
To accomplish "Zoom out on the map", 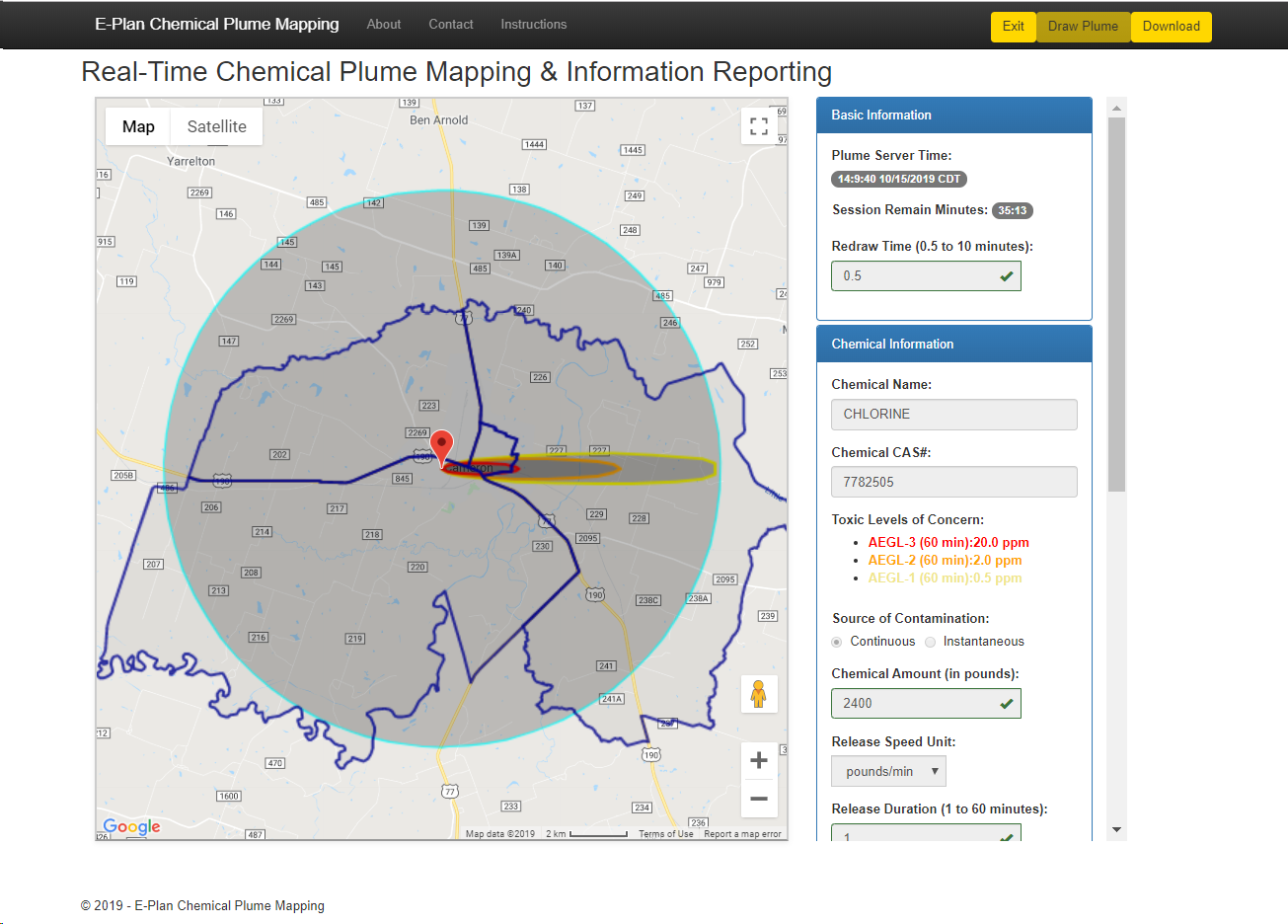I will [x=758, y=799].
